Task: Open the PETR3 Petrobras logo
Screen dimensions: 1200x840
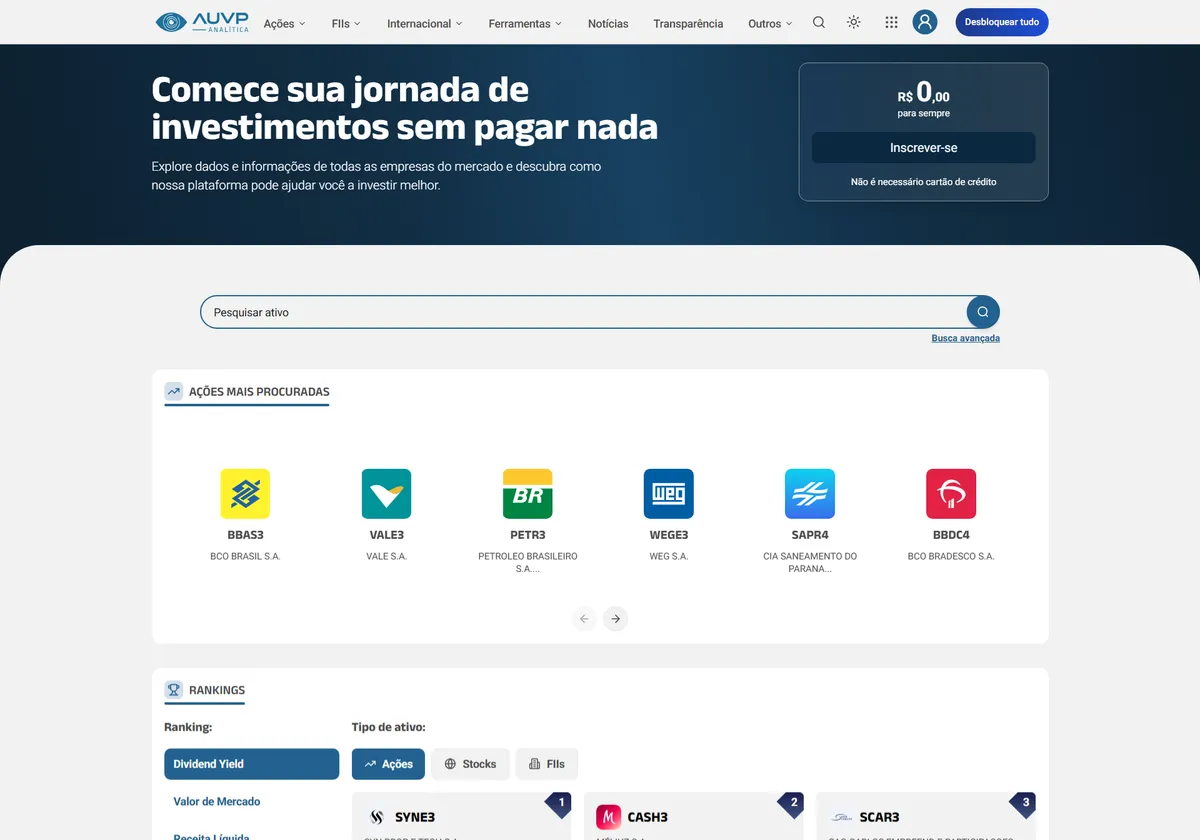Action: [x=527, y=494]
